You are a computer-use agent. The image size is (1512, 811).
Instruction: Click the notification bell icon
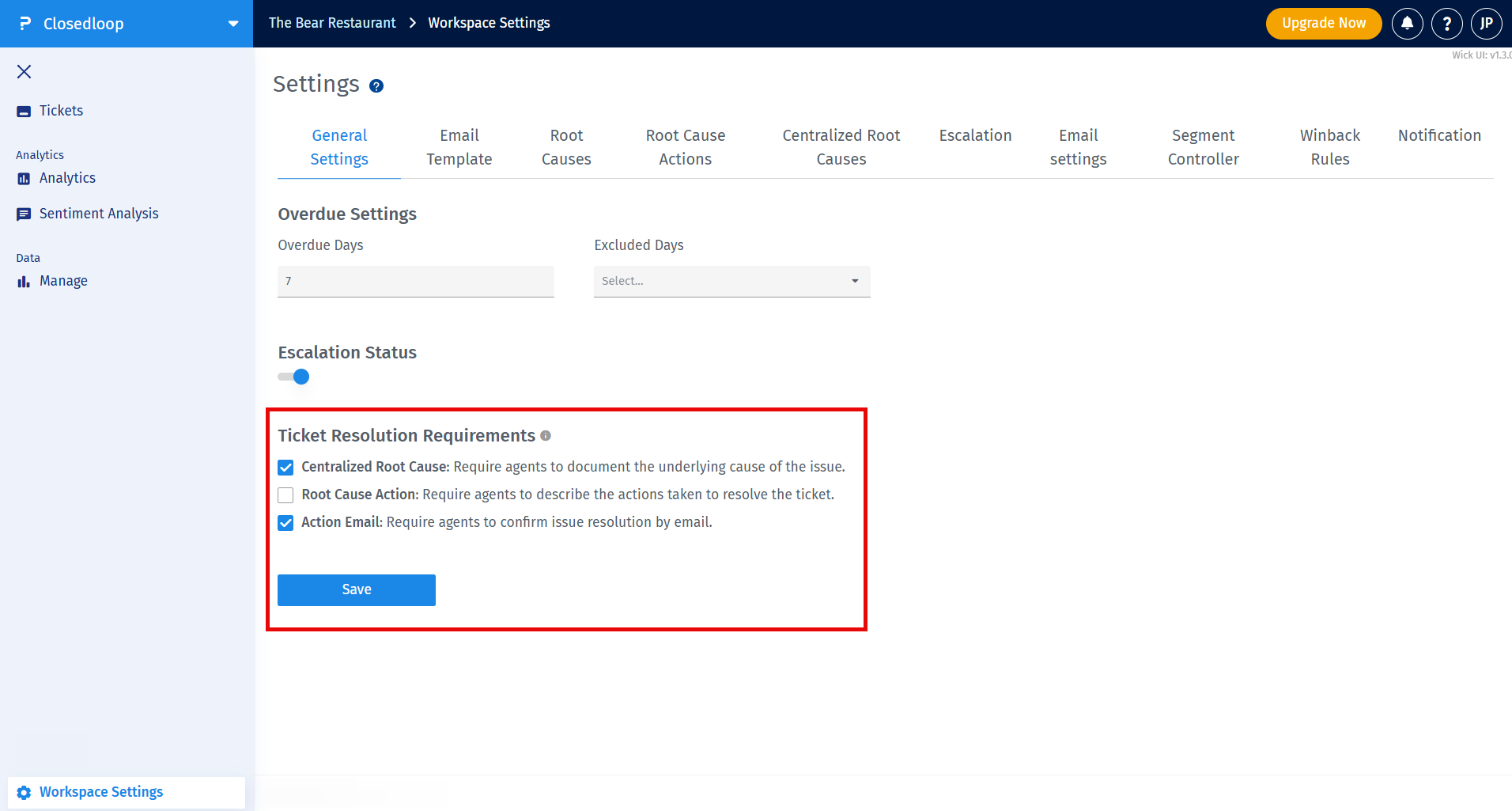(1407, 24)
